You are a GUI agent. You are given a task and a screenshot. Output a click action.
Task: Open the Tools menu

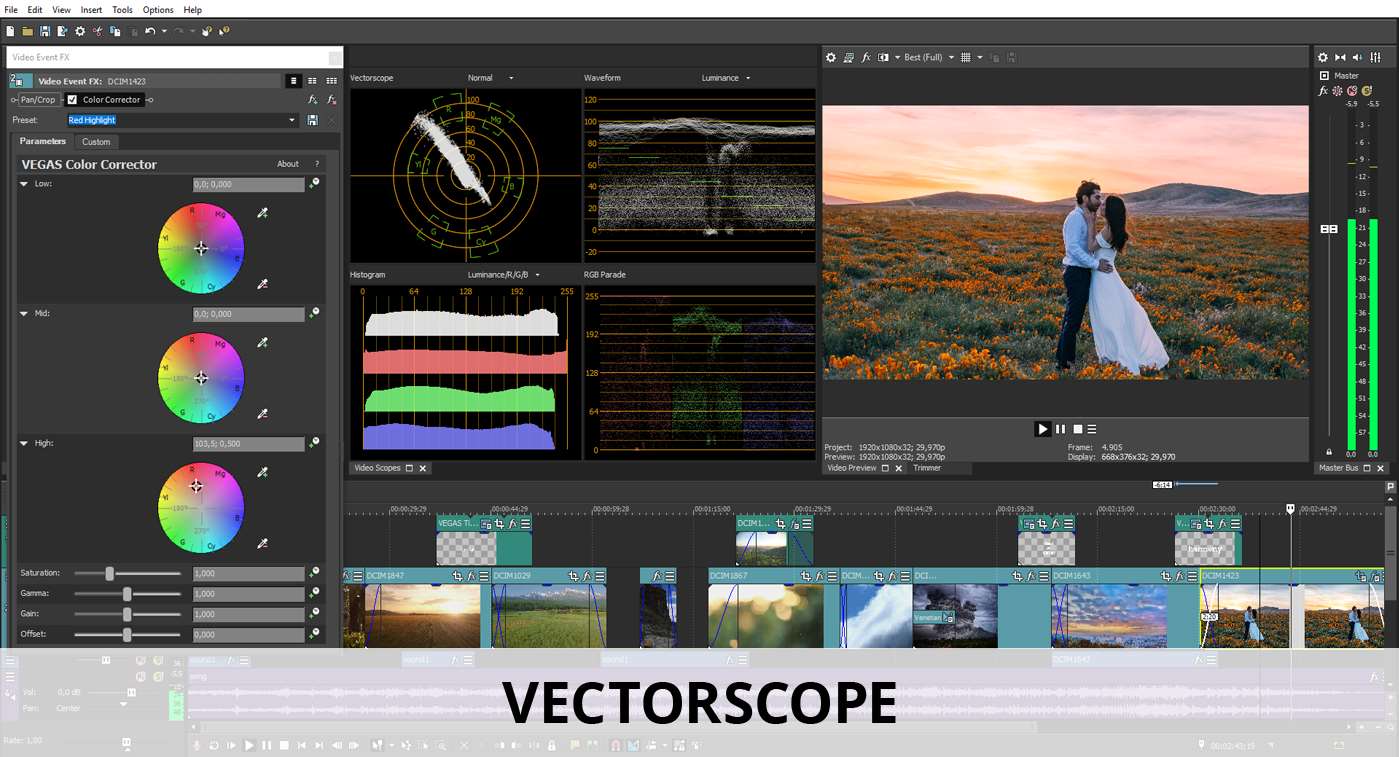pyautogui.click(x=122, y=9)
